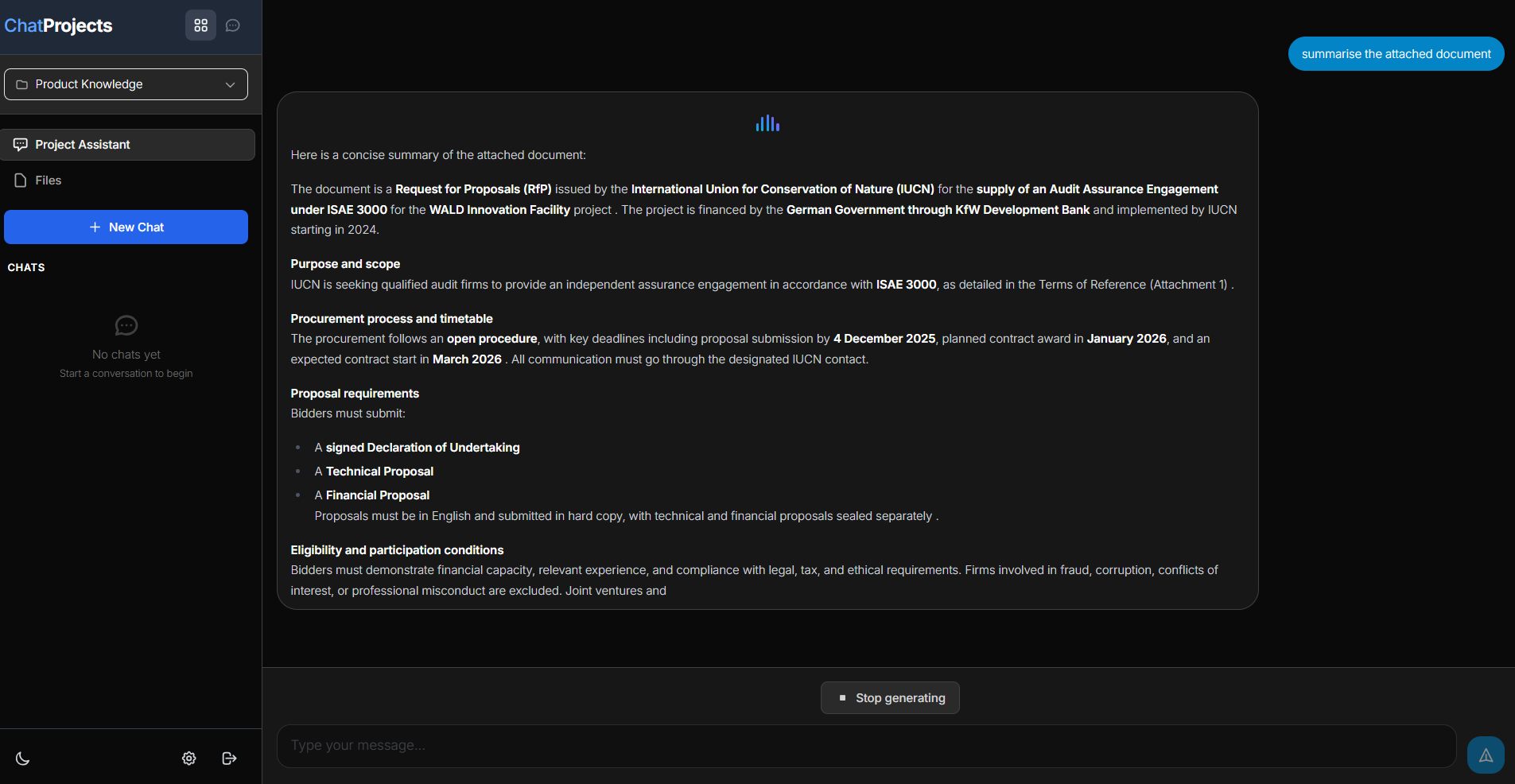Click 'WALD Innovation Facility' project name
The width and height of the screenshot is (1515, 784).
pos(499,210)
